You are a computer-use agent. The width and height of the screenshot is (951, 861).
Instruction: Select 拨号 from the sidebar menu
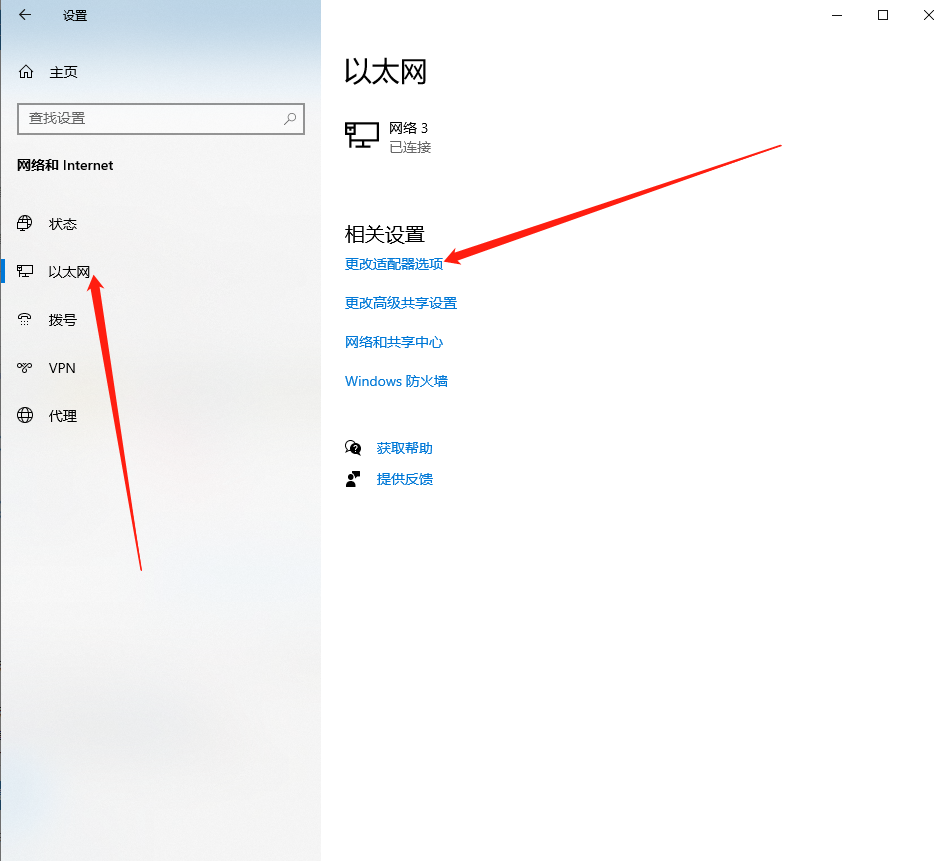63,319
